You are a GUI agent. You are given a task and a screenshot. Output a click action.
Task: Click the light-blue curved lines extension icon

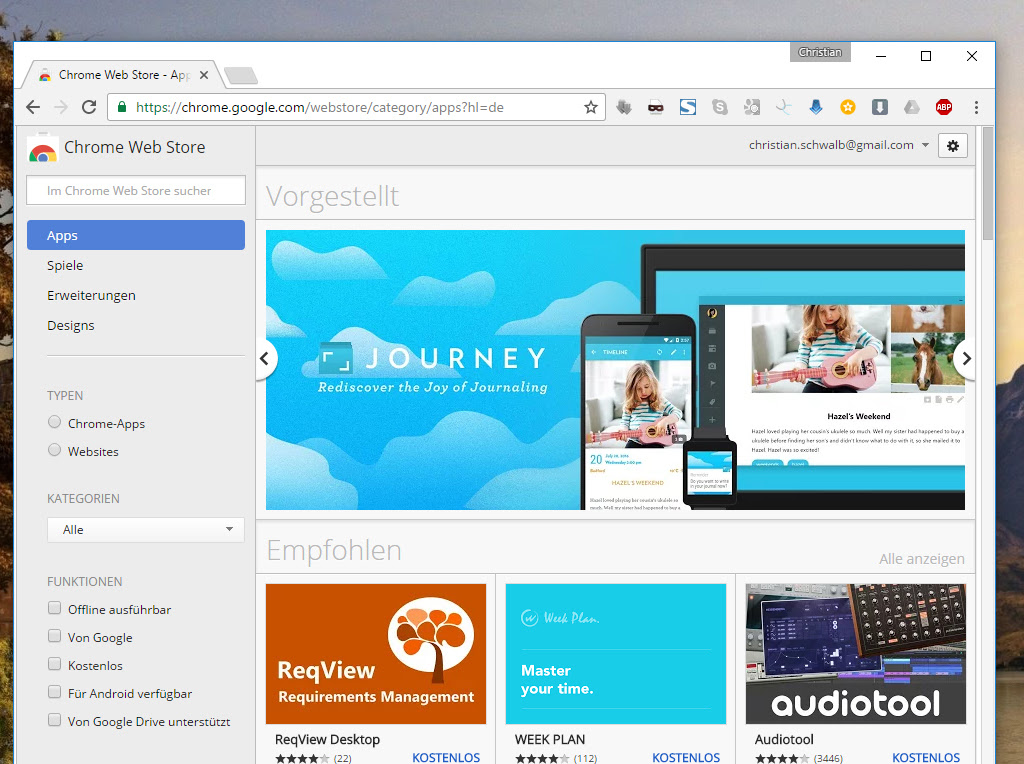784,107
